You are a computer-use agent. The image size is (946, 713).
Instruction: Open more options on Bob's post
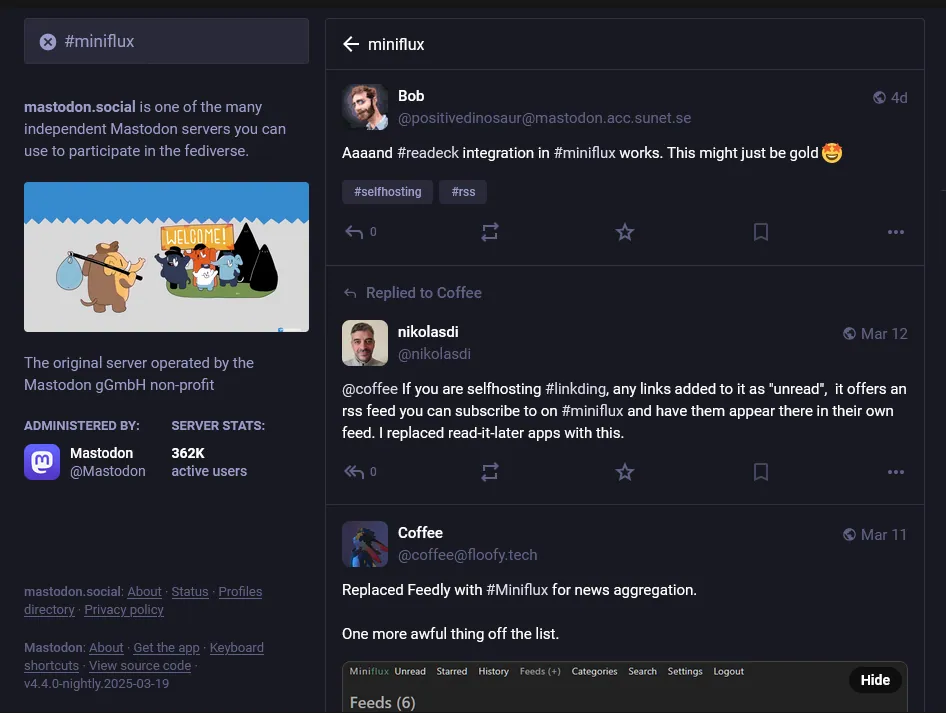(x=896, y=232)
